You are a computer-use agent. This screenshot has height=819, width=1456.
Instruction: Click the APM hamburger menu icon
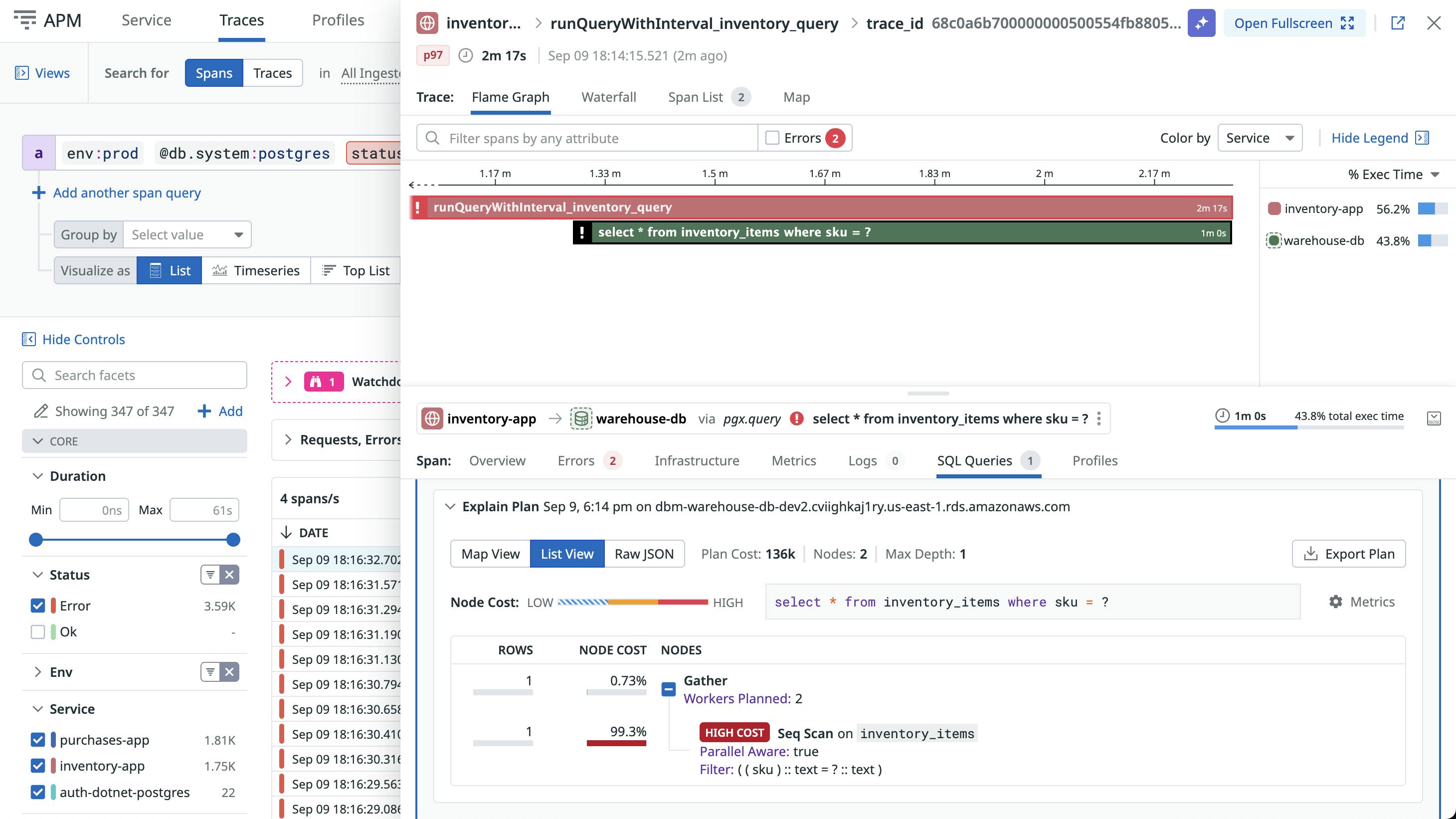(24, 20)
